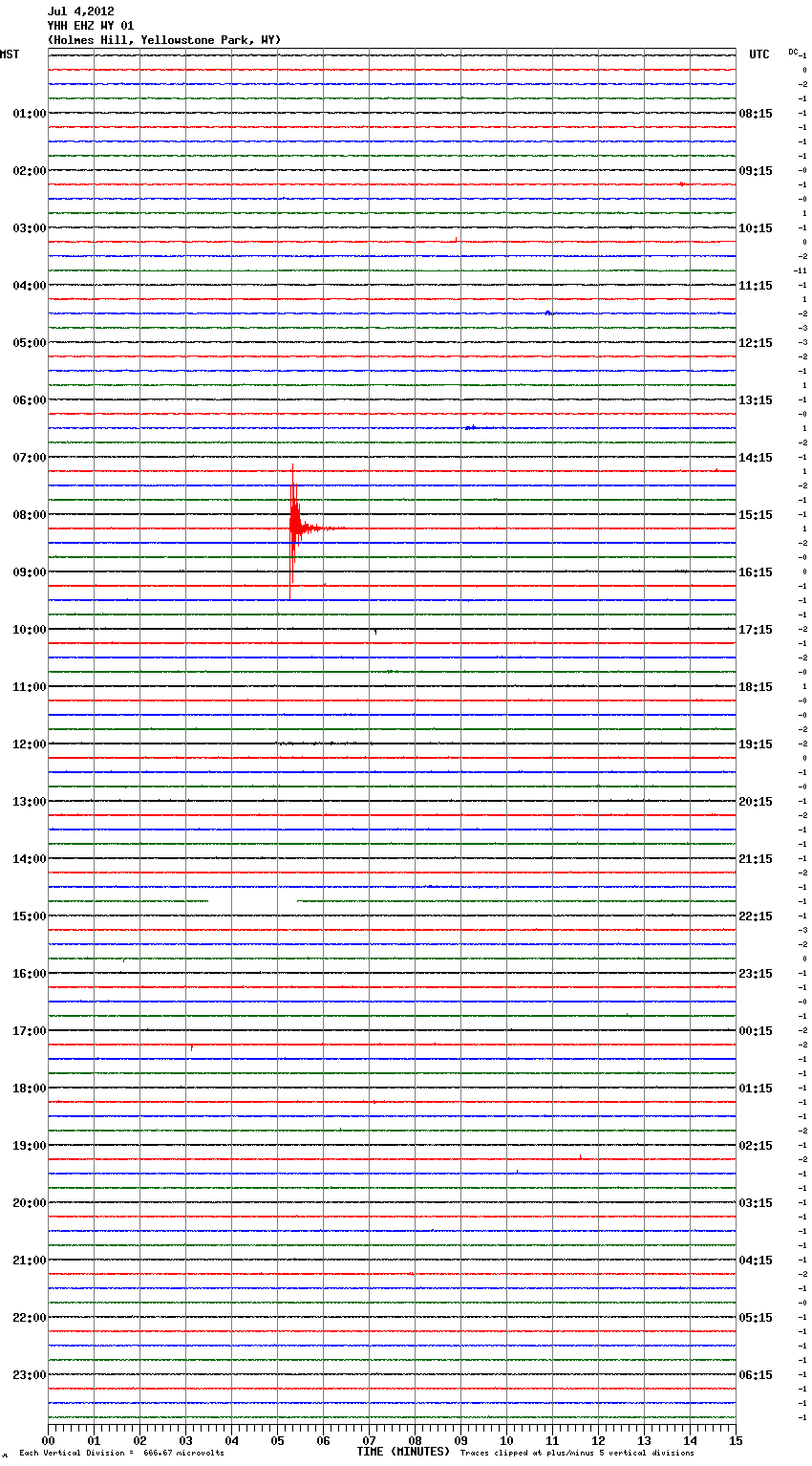Click the '12' minute tick on the time axis
The width and height of the screenshot is (812, 1466).
(598, 1440)
